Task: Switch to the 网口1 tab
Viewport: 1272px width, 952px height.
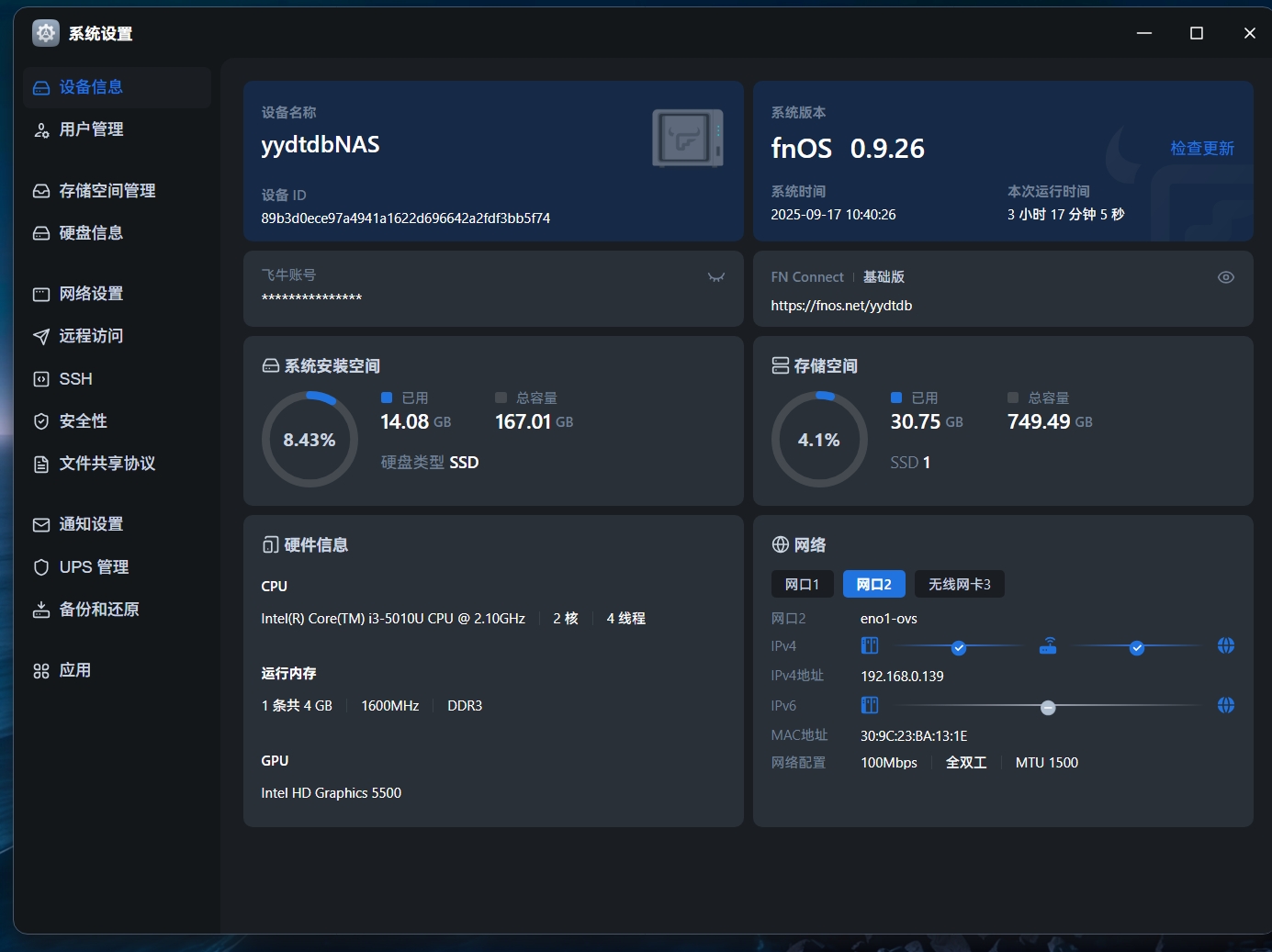Action: point(802,585)
